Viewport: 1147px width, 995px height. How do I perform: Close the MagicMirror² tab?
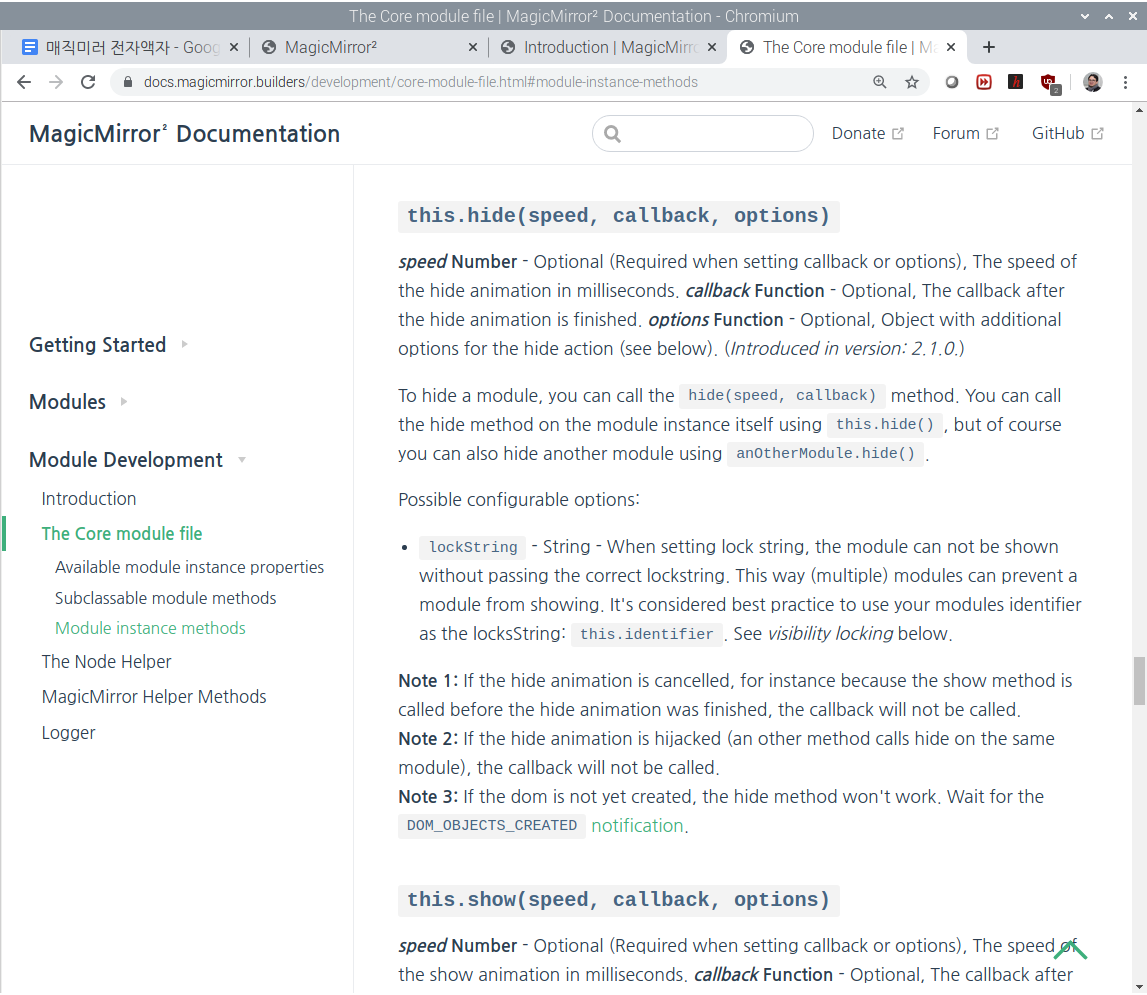pos(473,47)
